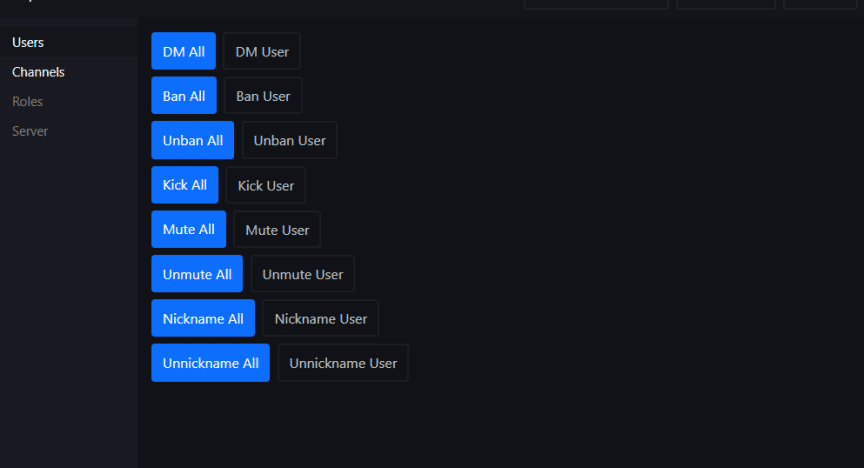Click the Unmute All button
The width and height of the screenshot is (864, 468).
coord(197,274)
